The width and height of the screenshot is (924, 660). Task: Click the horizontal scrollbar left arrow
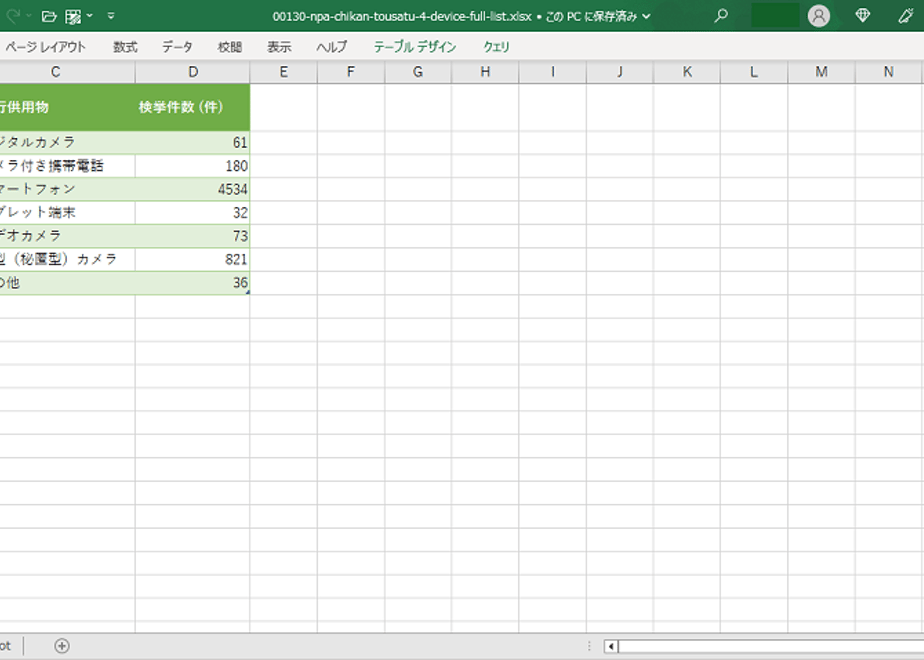pos(611,646)
